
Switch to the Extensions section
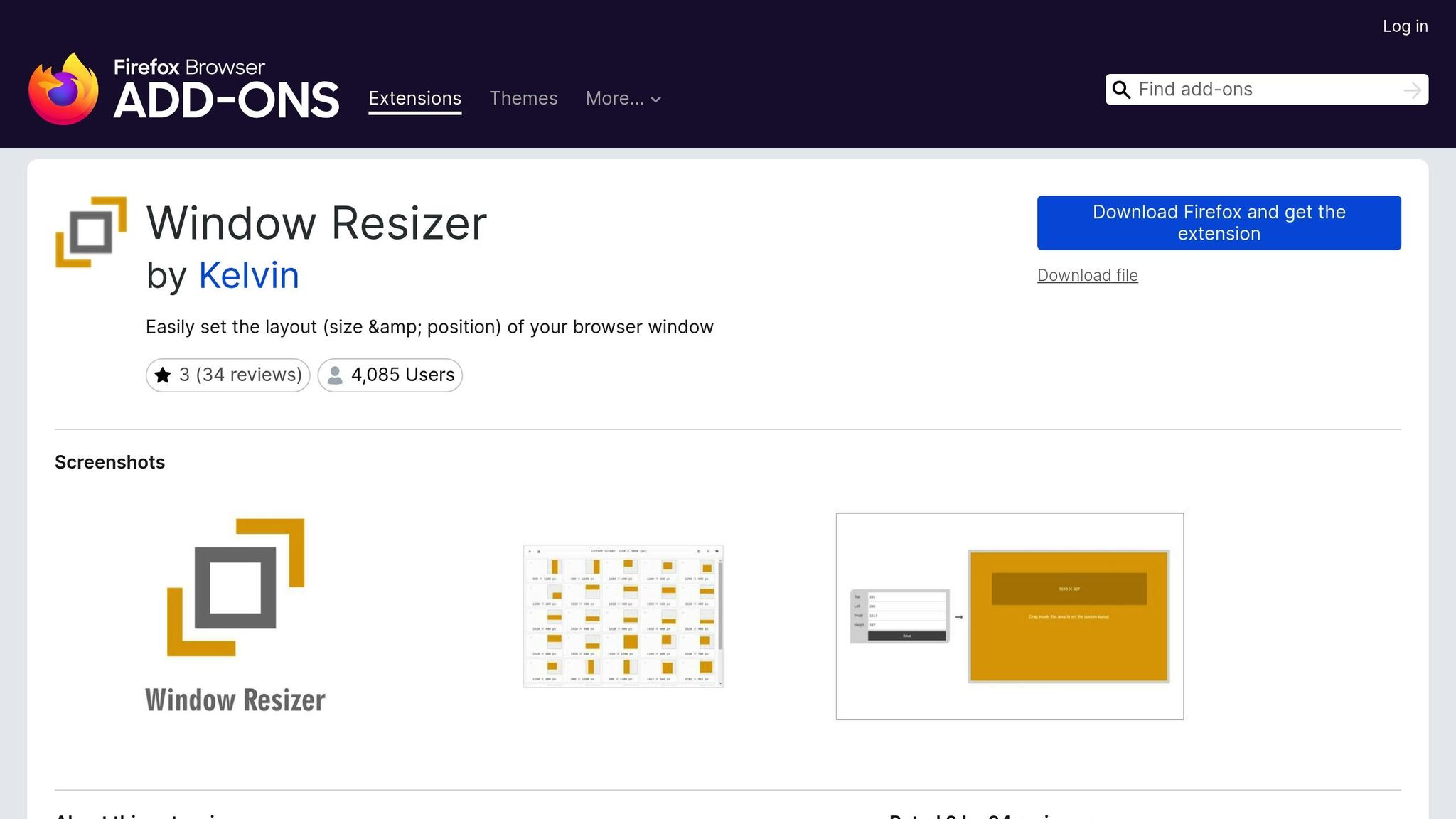coord(414,99)
